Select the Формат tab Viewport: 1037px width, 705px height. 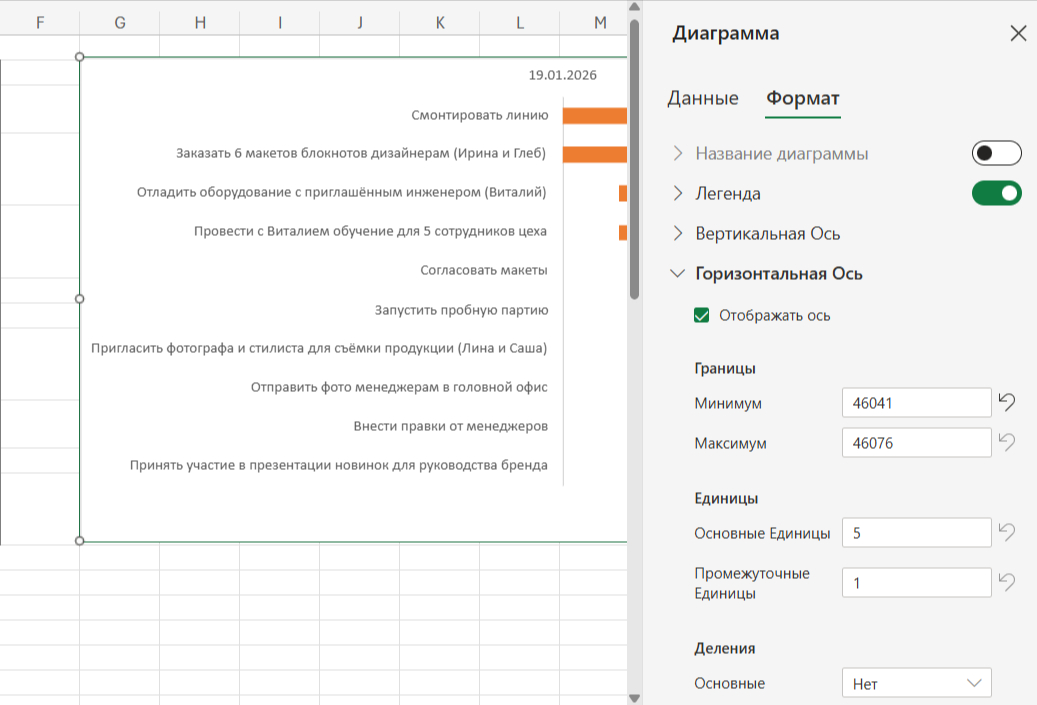[x=802, y=98]
